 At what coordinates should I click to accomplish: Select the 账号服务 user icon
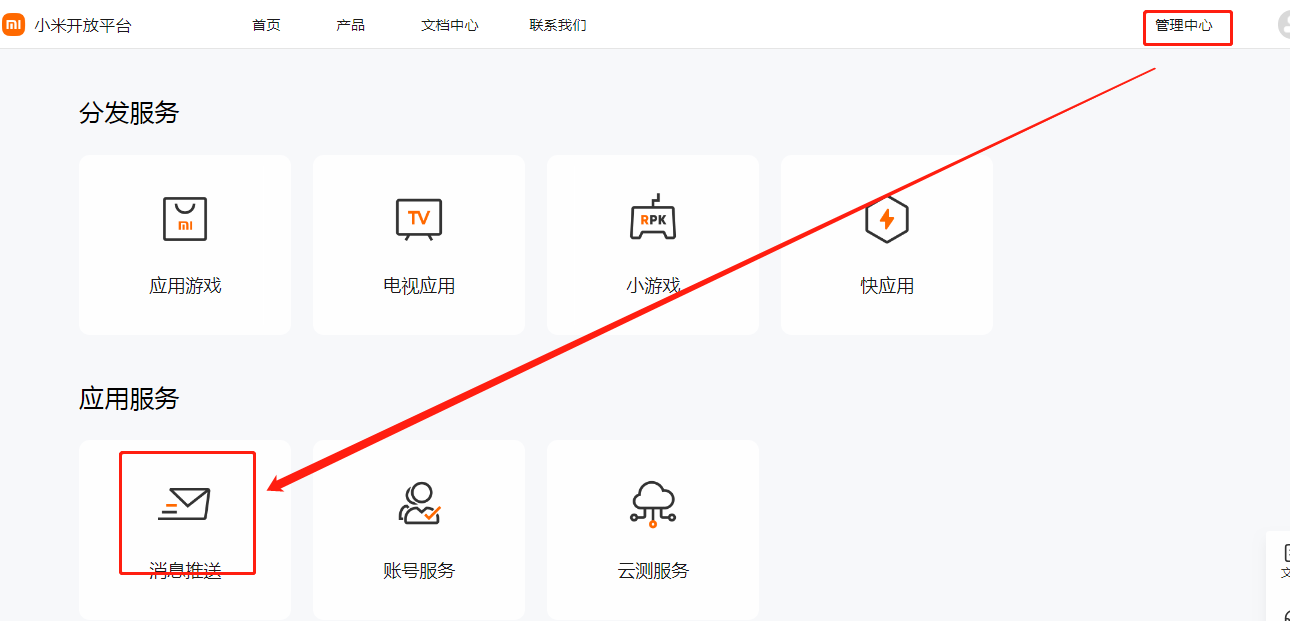(419, 504)
